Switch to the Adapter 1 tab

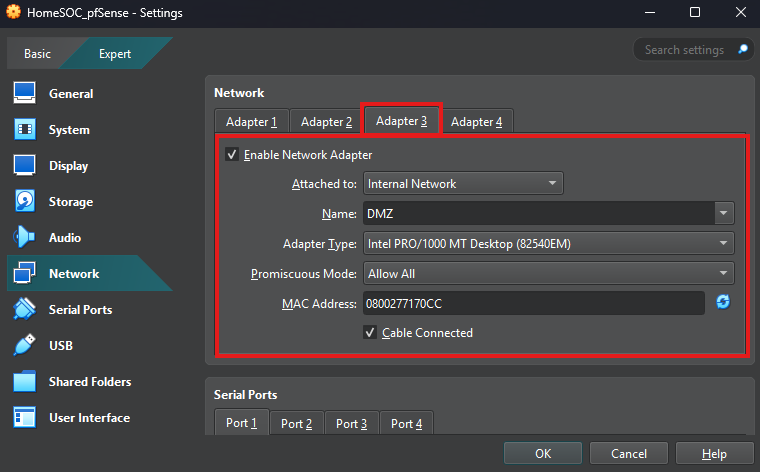coord(251,122)
